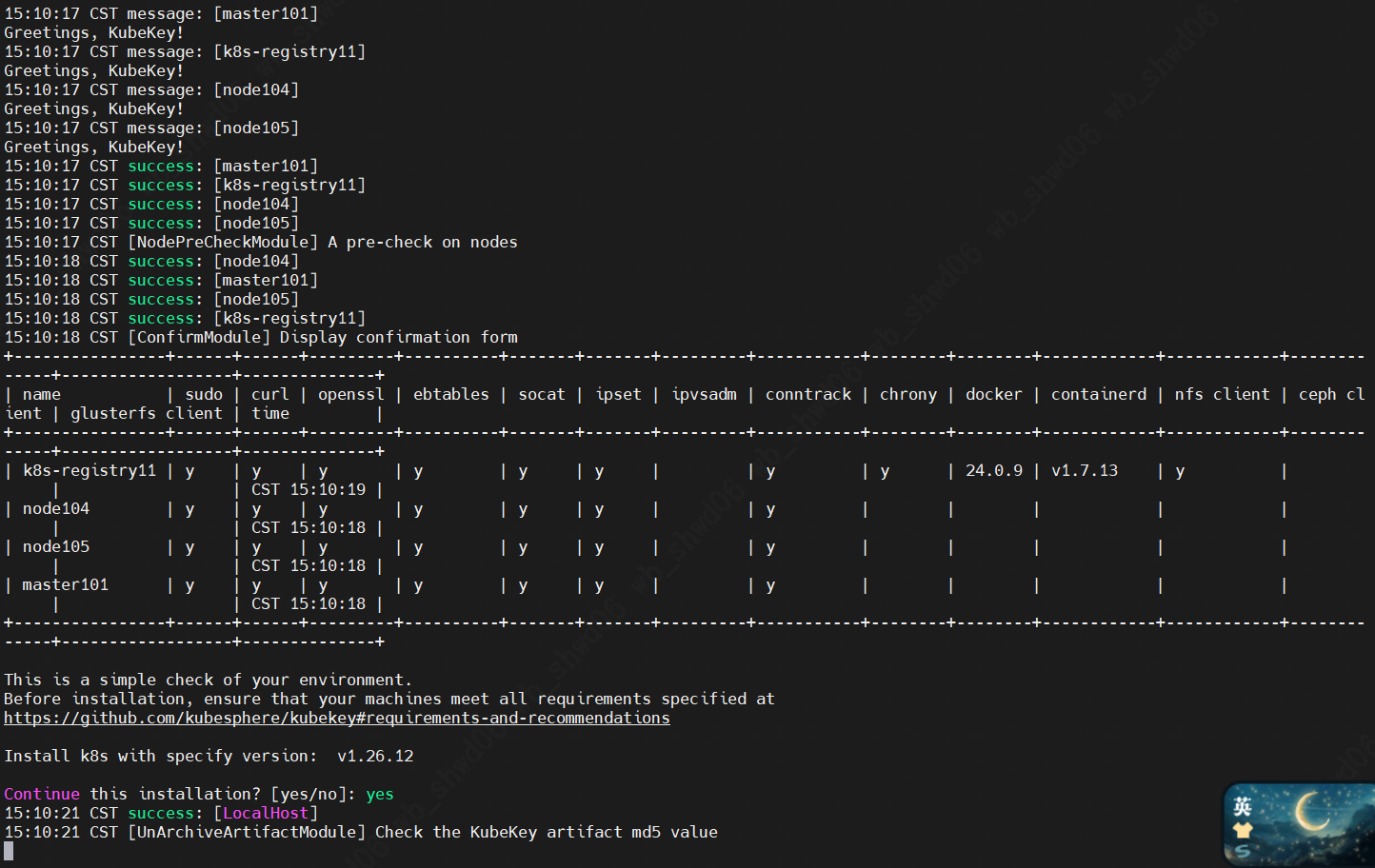The height and width of the screenshot is (868, 1375).
Task: Click the Sogou S logo icon
Action: [x=1243, y=851]
